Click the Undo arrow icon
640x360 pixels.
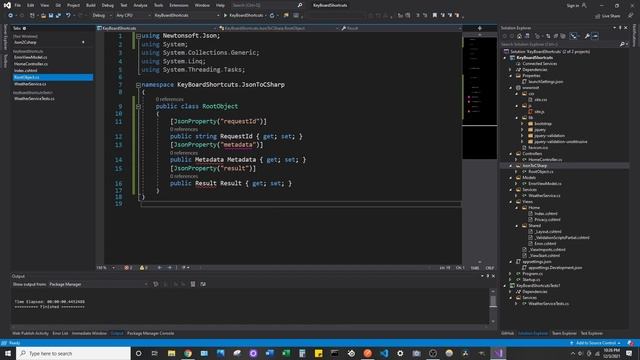[x=68, y=16]
